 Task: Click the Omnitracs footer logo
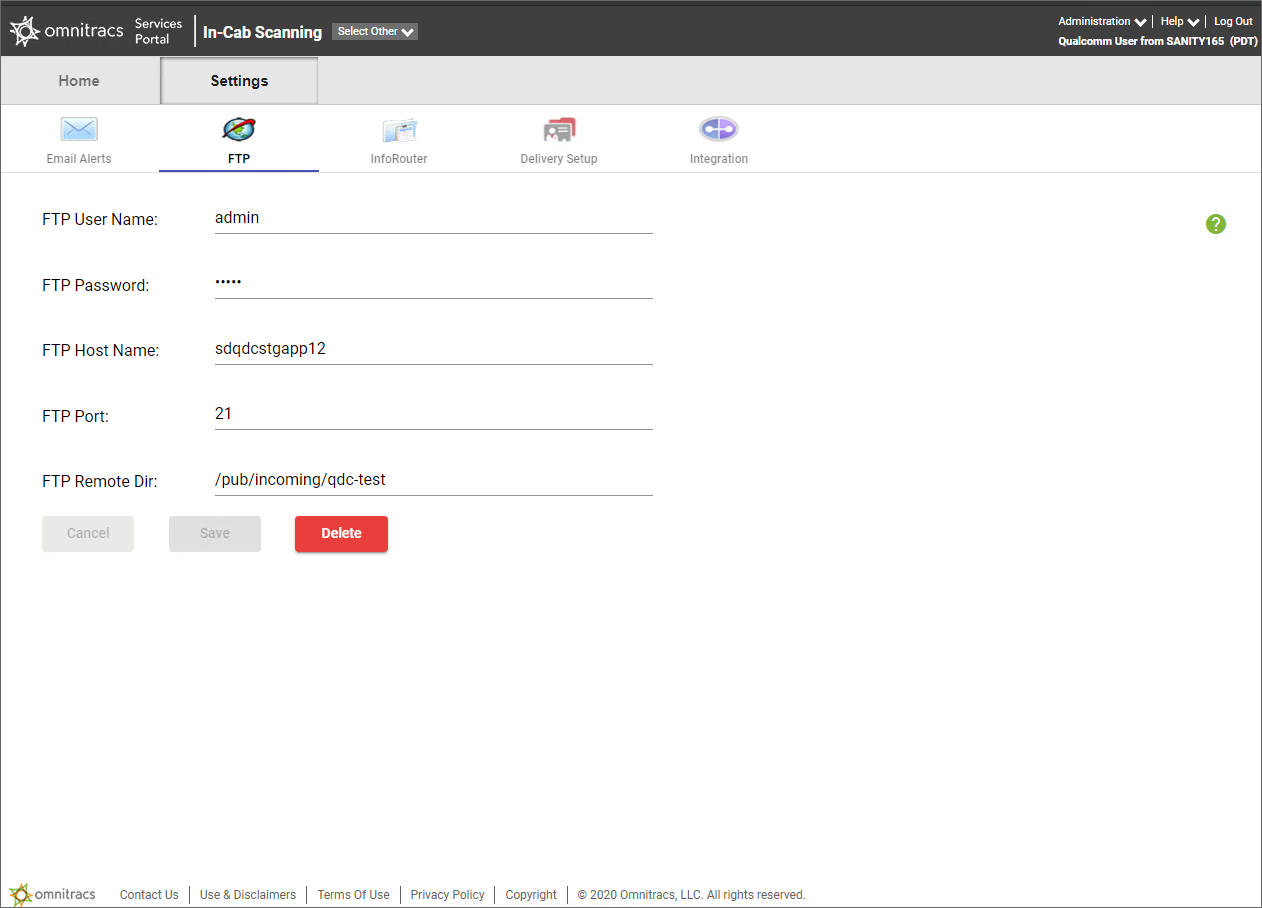point(53,894)
